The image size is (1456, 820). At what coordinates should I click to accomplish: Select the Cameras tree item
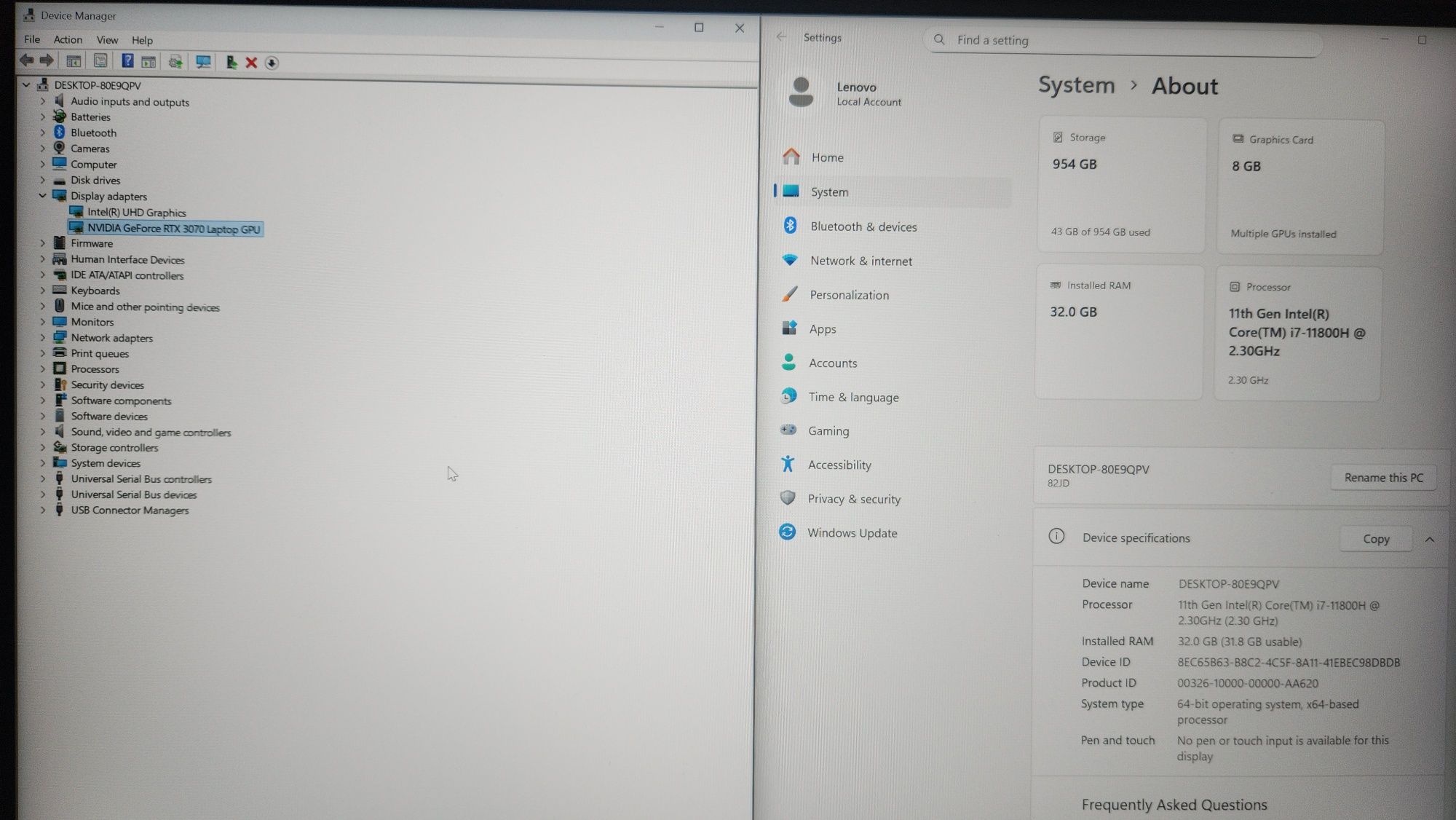point(90,149)
